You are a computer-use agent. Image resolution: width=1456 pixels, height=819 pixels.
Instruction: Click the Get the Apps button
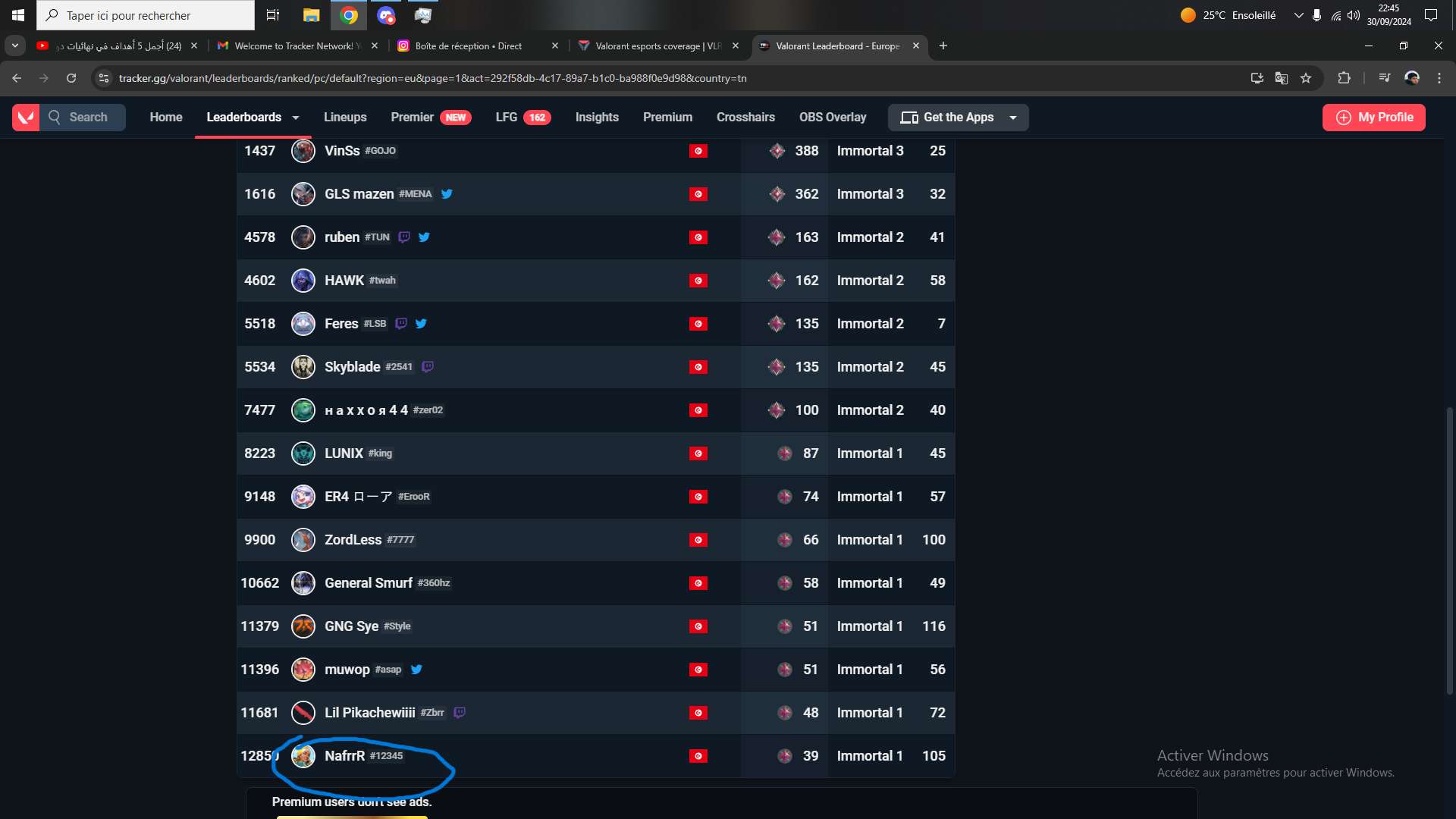pyautogui.click(x=958, y=118)
